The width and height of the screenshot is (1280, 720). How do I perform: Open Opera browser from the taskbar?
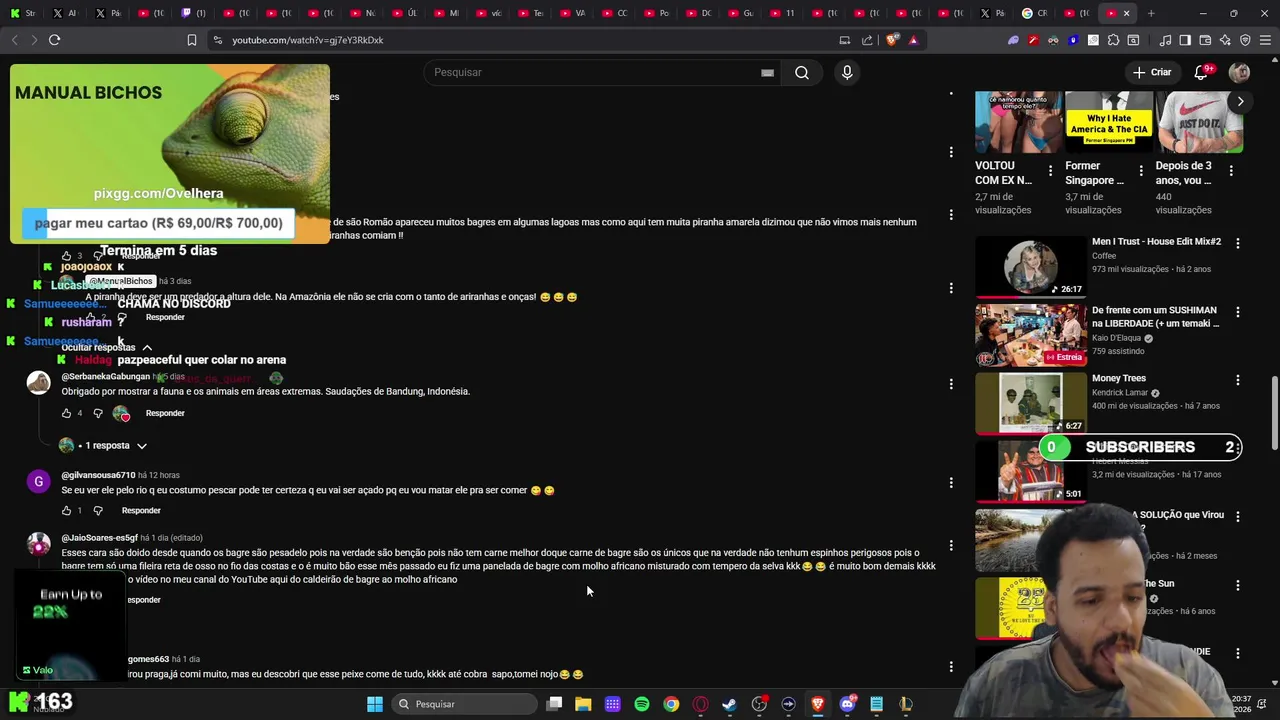pyautogui.click(x=700, y=704)
